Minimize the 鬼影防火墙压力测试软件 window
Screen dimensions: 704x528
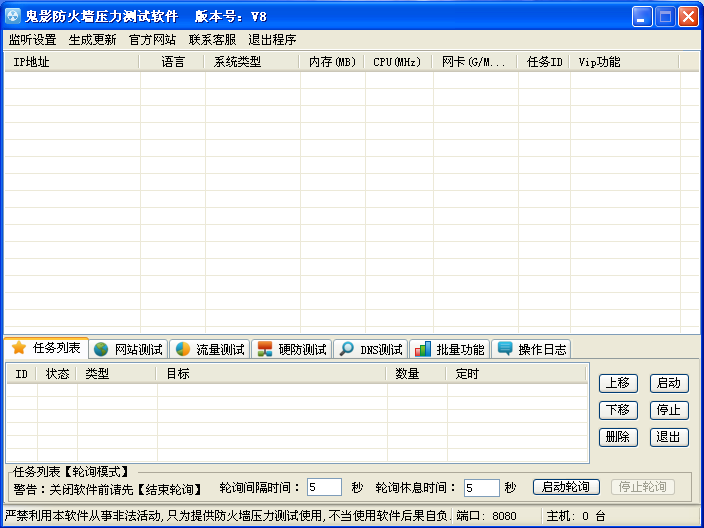coord(642,17)
